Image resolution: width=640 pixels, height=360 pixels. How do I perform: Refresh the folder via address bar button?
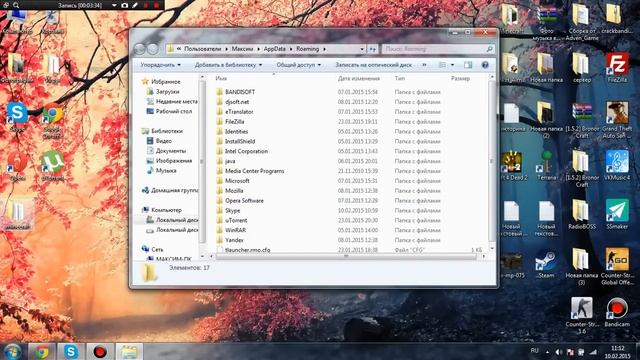pyautogui.click(x=373, y=49)
